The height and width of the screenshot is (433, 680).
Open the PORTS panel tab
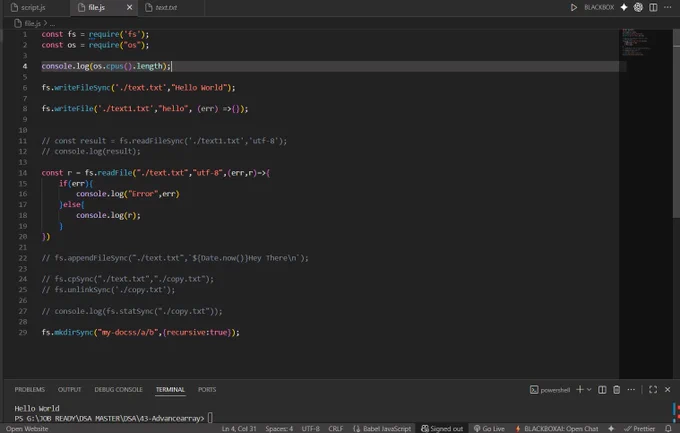pos(207,390)
